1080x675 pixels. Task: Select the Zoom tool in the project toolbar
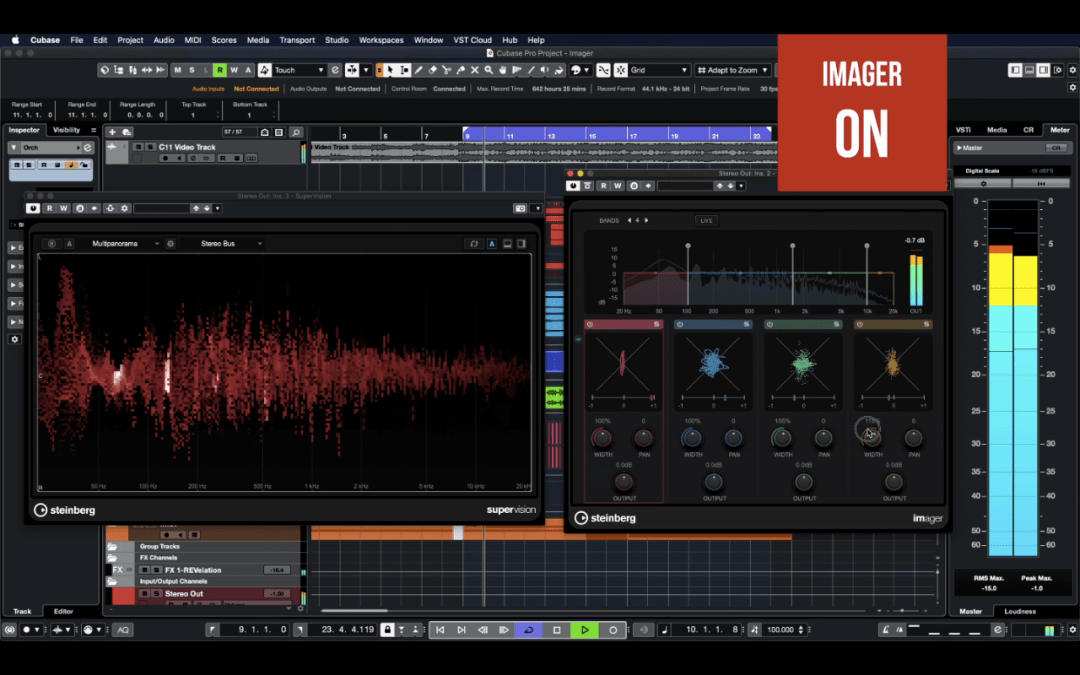tap(490, 70)
